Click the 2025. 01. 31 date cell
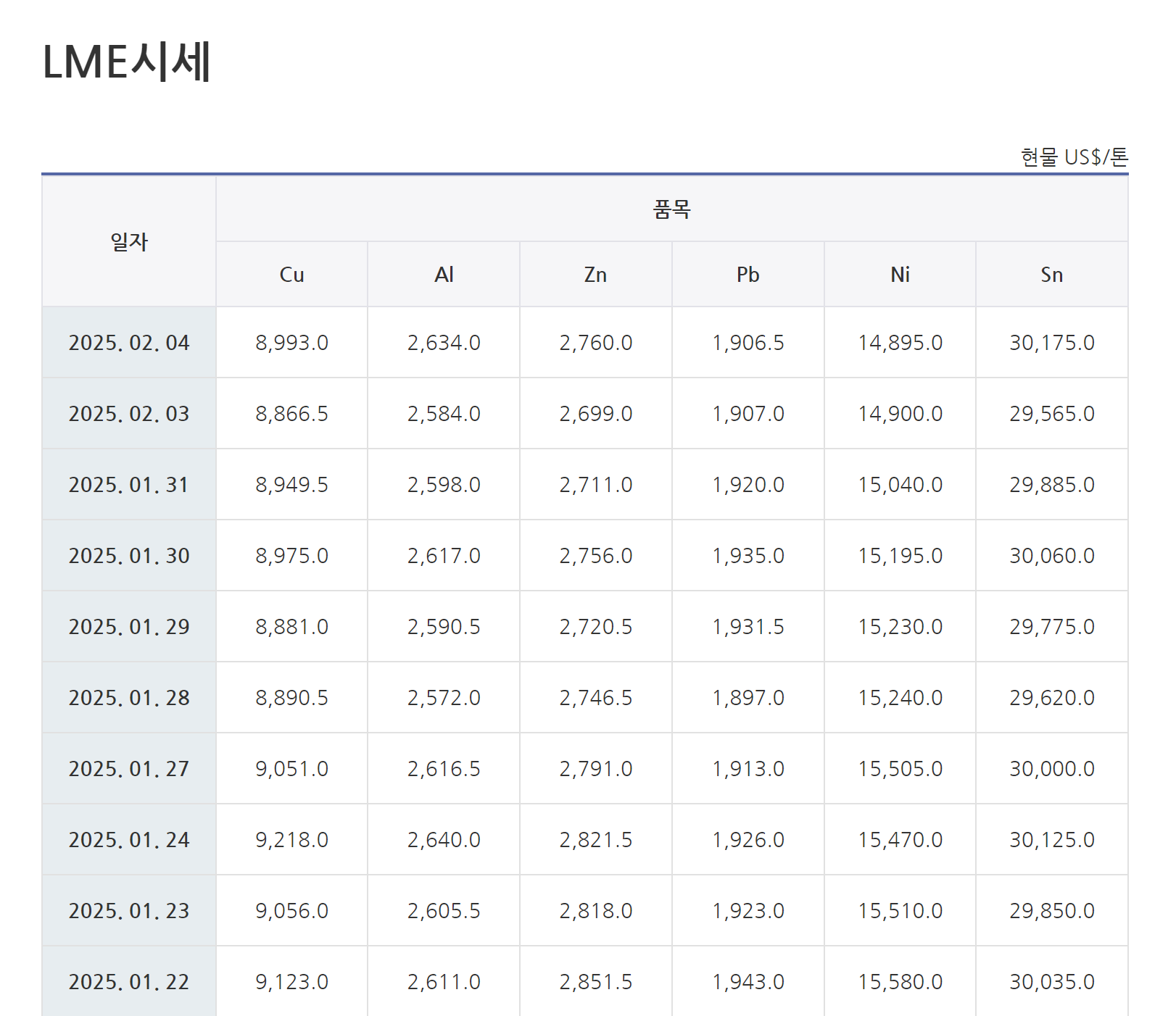This screenshot has height=1016, width=1176. click(129, 485)
